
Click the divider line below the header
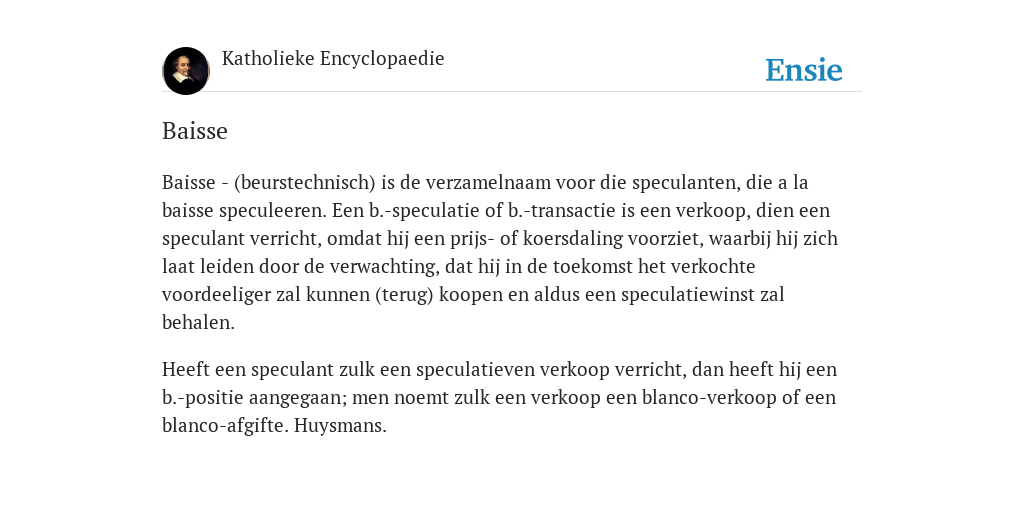512,91
